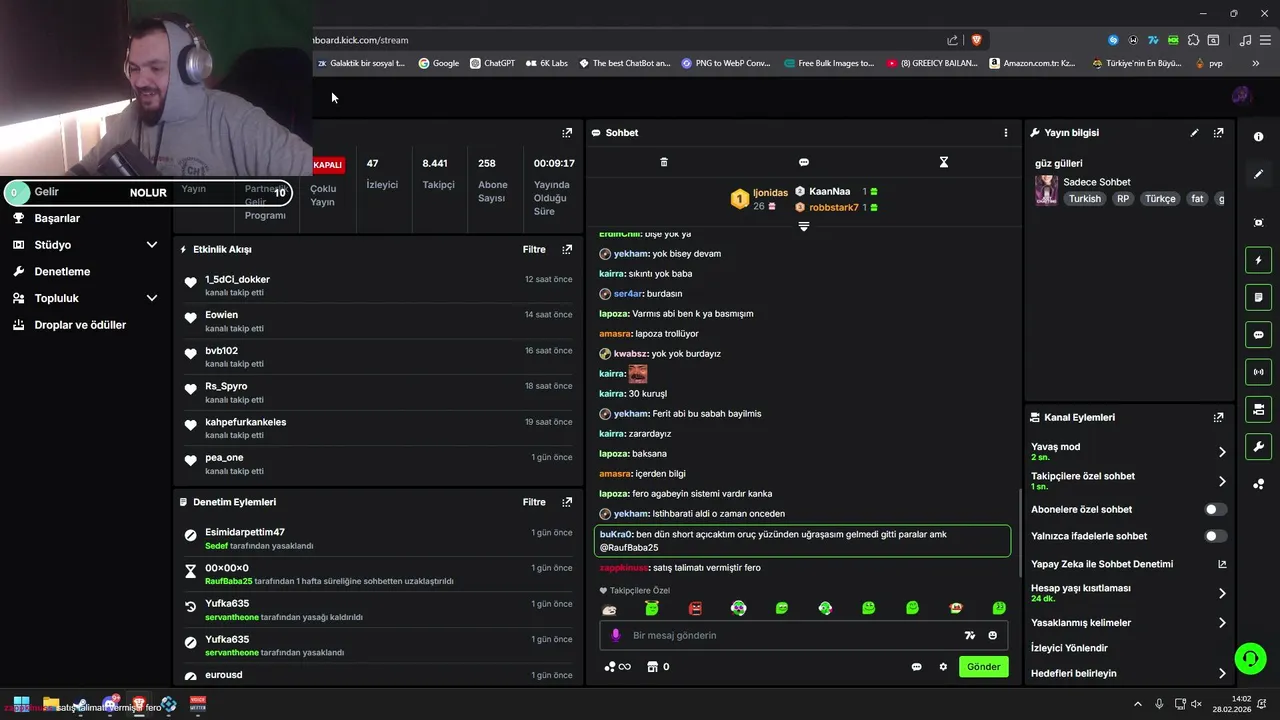Click the trash icon in chat toolbar

[664, 162]
